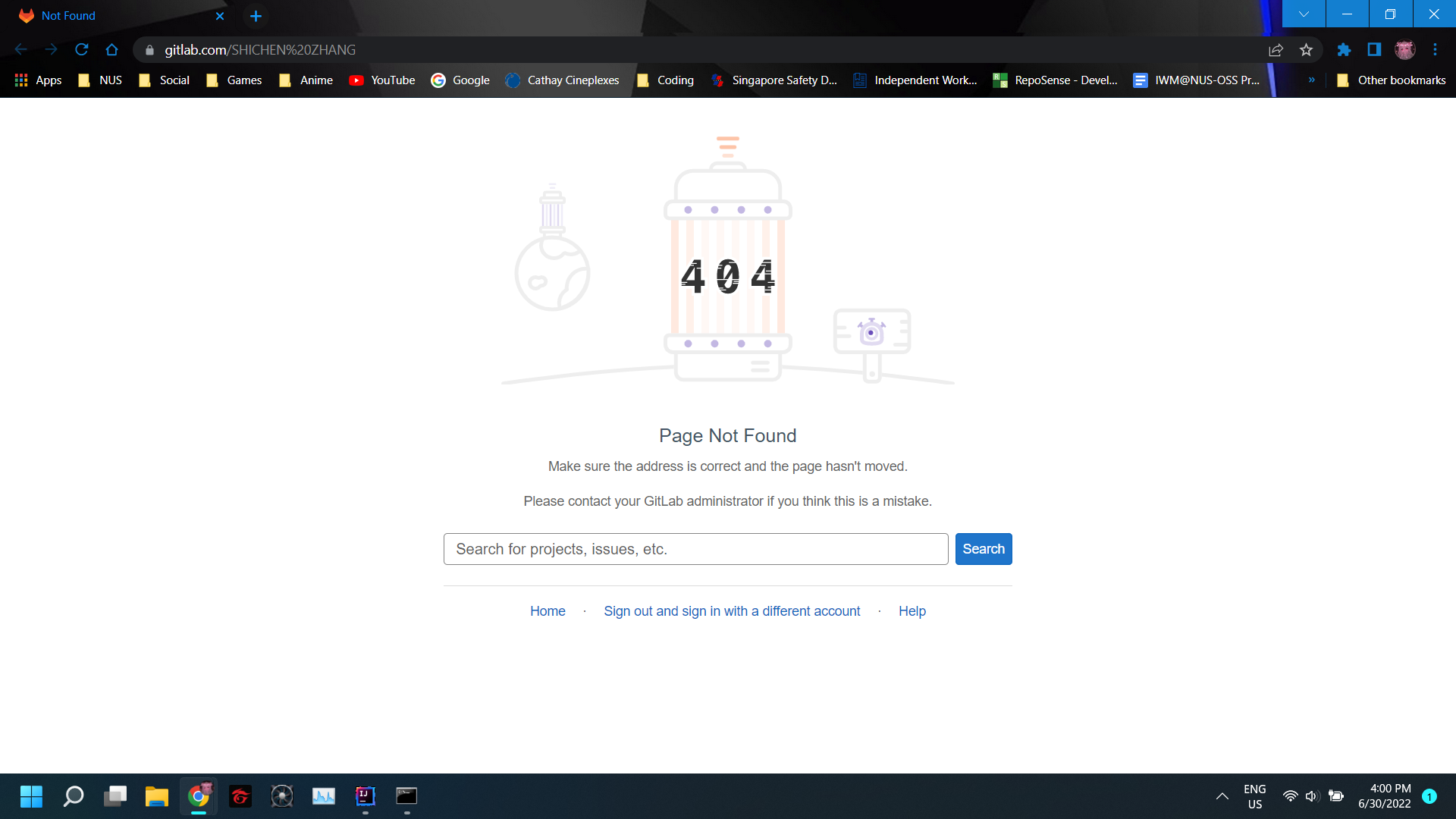
Task: Launch IntelliJ IDEA from the taskbar
Action: tap(365, 796)
